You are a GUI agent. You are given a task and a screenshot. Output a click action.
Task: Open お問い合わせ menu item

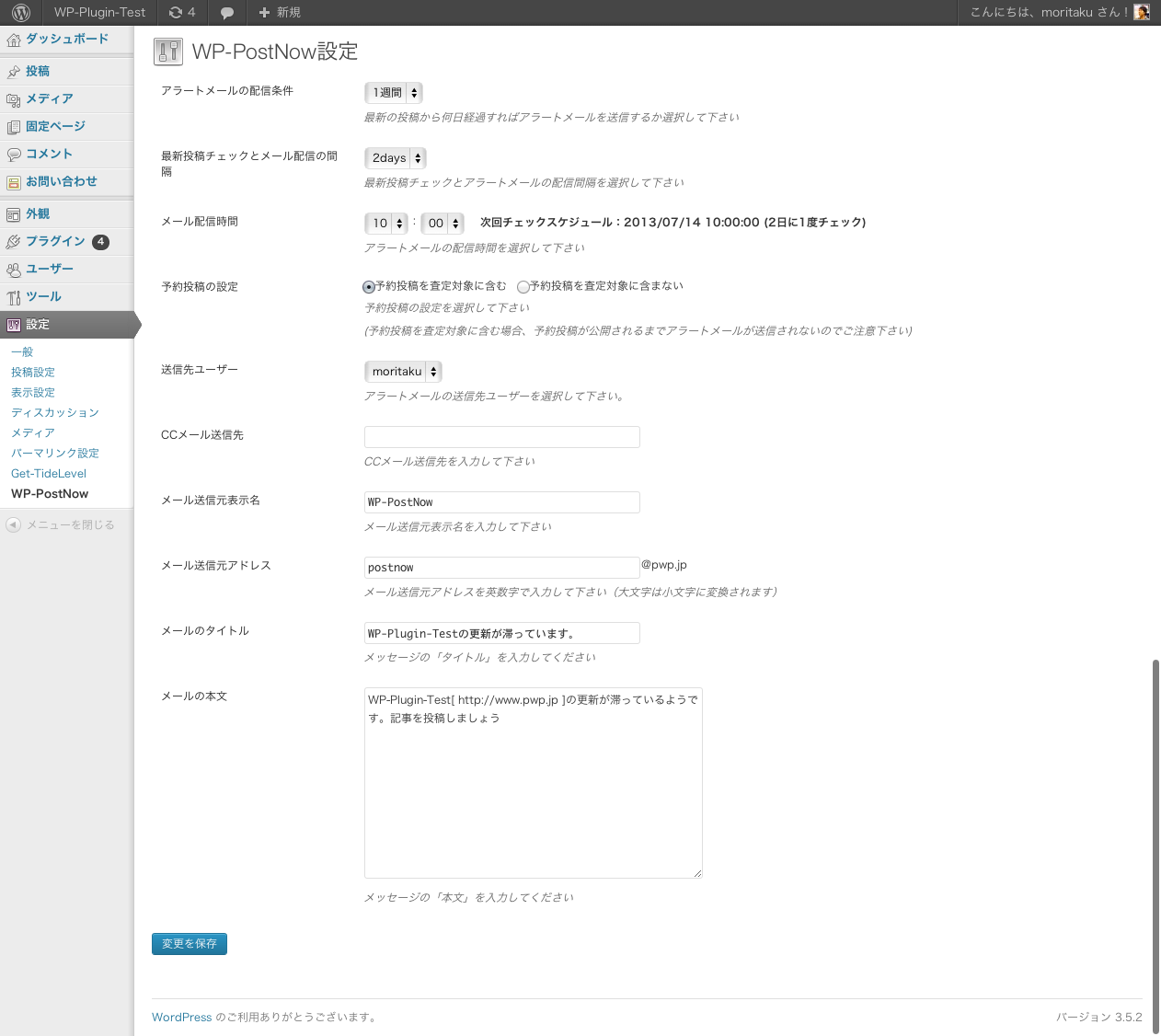(62, 181)
